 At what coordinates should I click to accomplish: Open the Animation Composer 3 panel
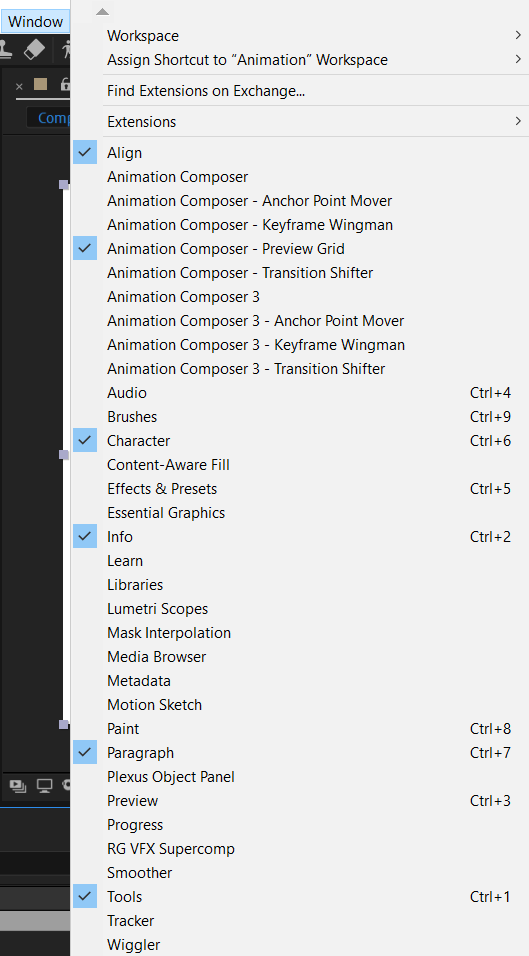pyautogui.click(x=299, y=297)
